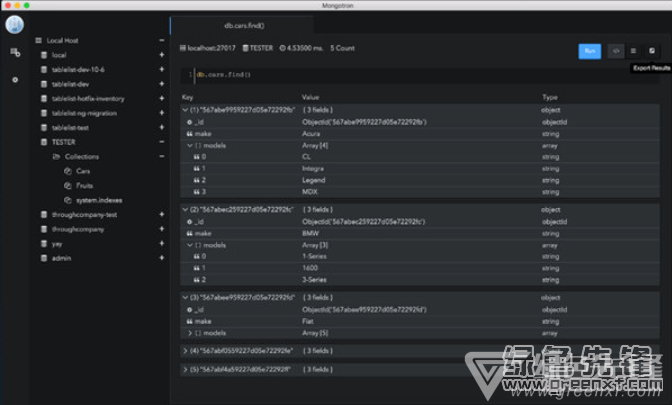
Task: Click the localhost:27017 status label
Action: 208,48
